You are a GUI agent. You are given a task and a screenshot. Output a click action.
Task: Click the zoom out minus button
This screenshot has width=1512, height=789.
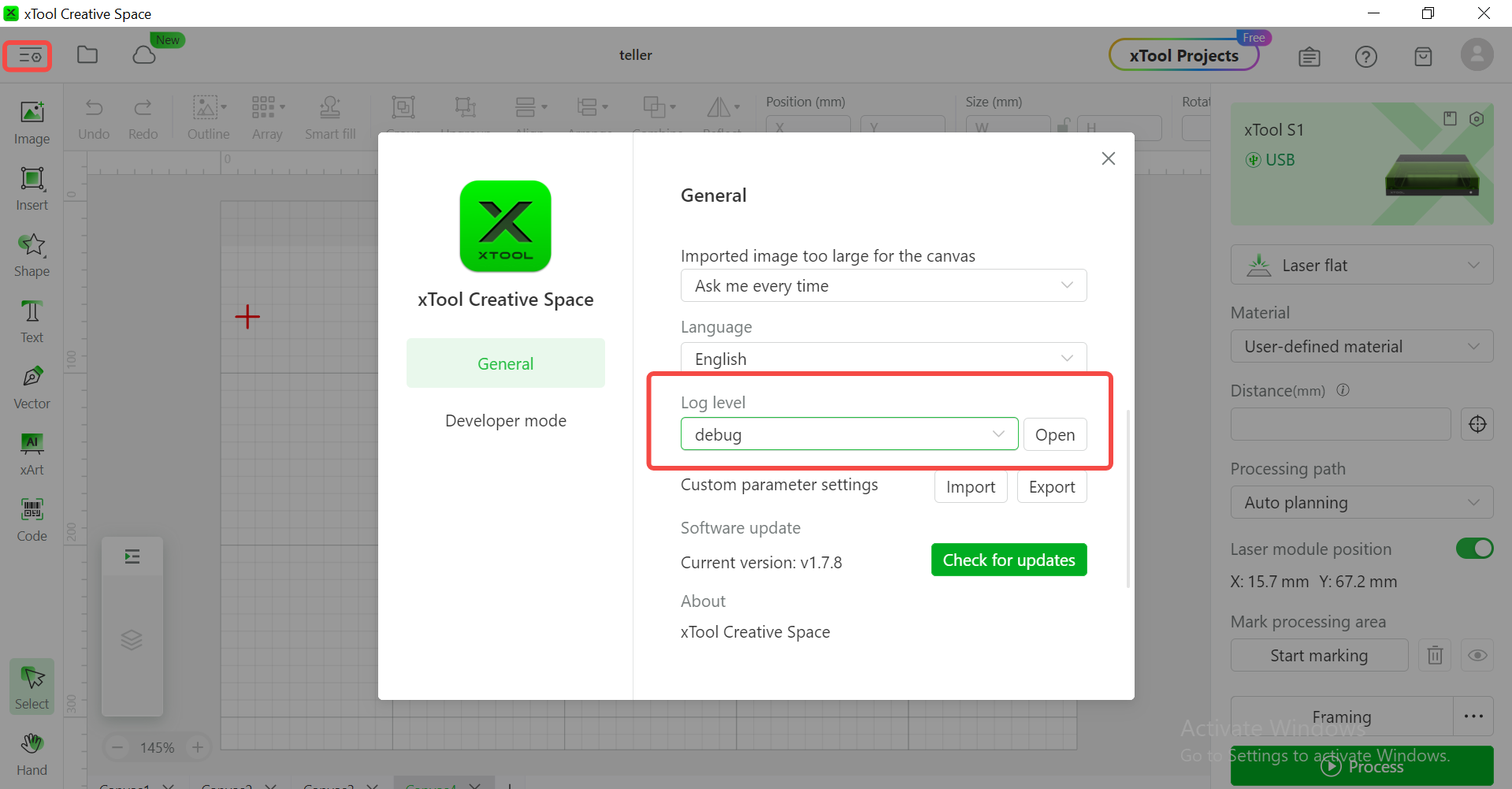117,747
